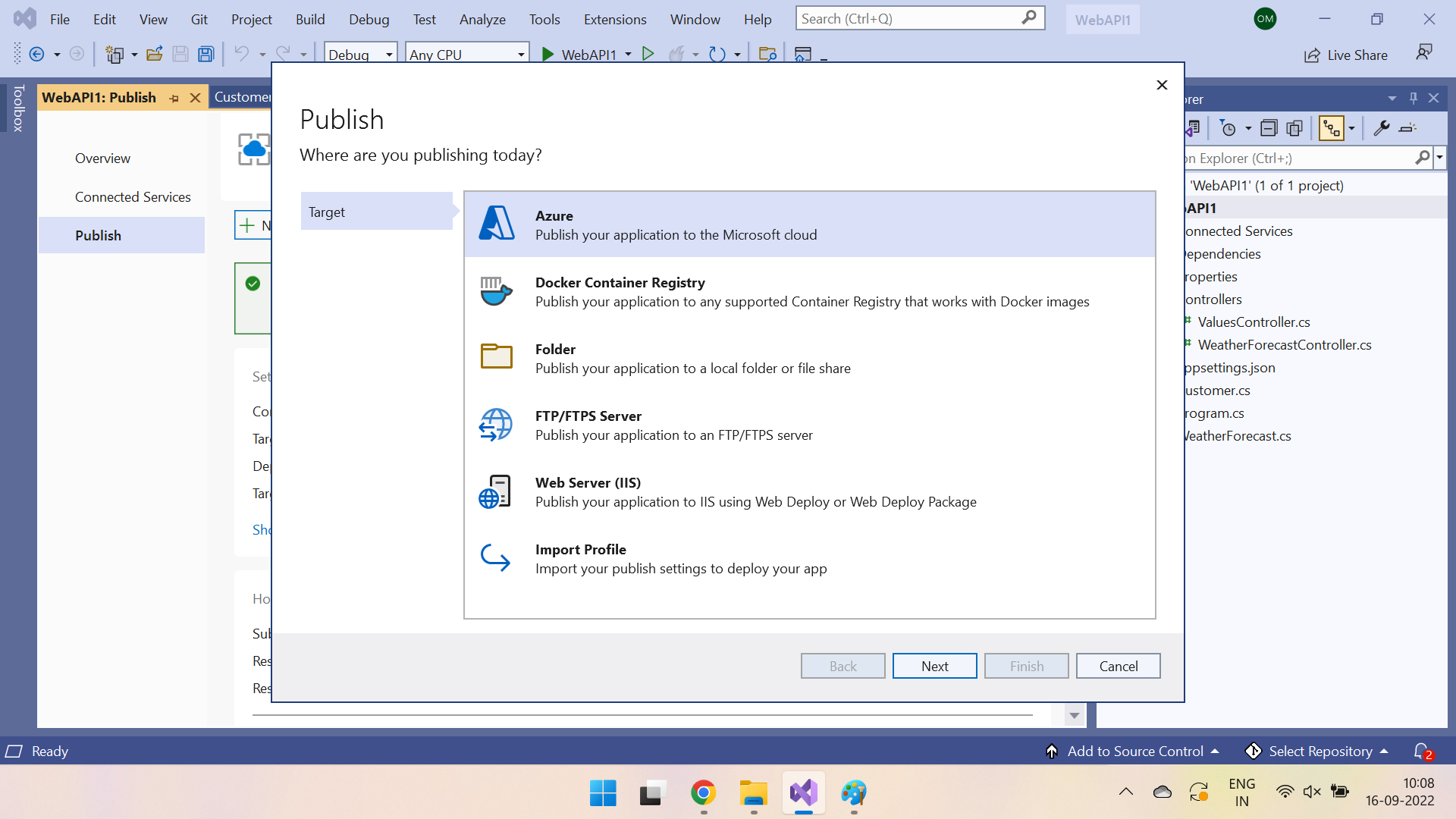
Task: Open WeatherForecastController.cs in Solution Explorer
Action: pyautogui.click(x=1285, y=345)
